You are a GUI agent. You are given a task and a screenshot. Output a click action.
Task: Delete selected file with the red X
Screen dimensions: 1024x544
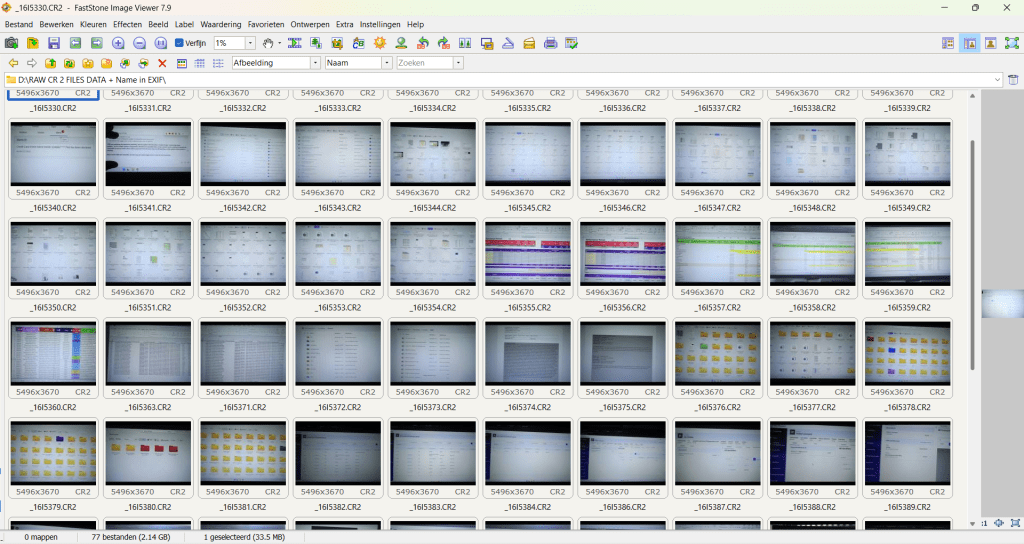162,63
